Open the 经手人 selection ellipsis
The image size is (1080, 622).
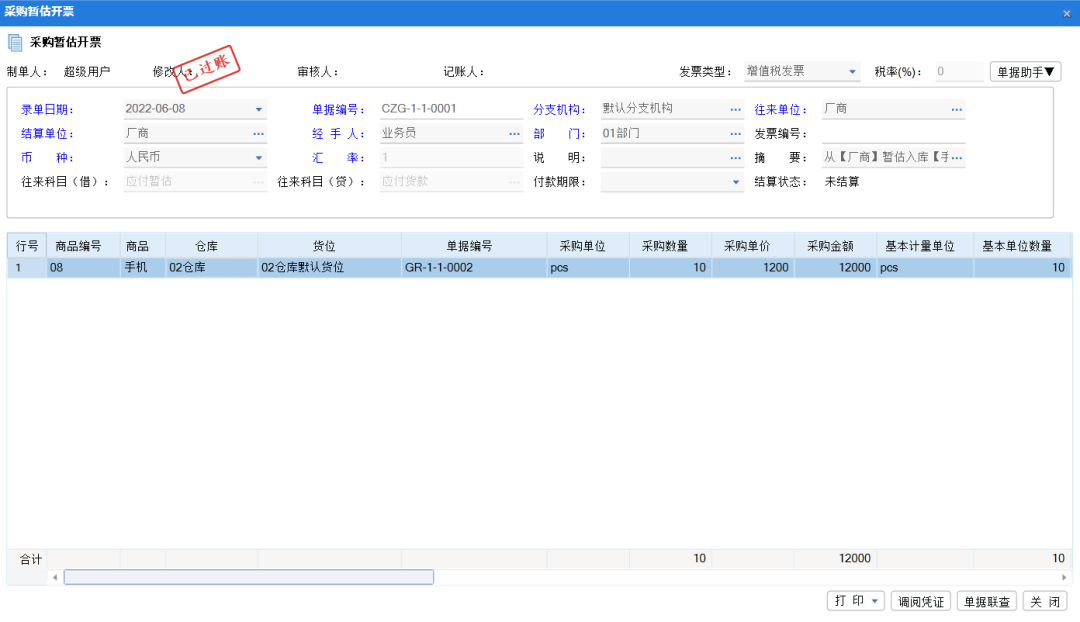pyautogui.click(x=514, y=132)
